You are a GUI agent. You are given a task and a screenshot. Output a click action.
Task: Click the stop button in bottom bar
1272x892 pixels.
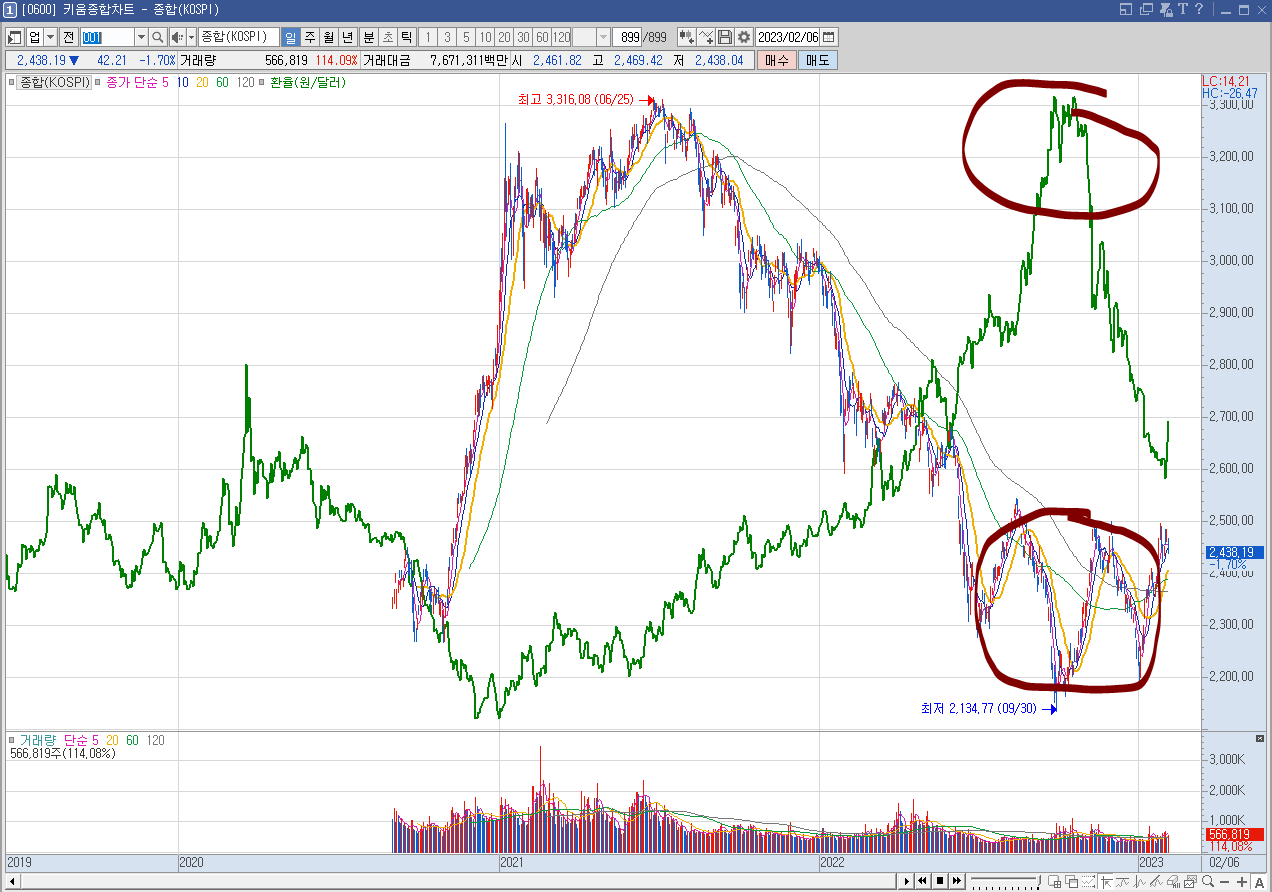(x=940, y=881)
